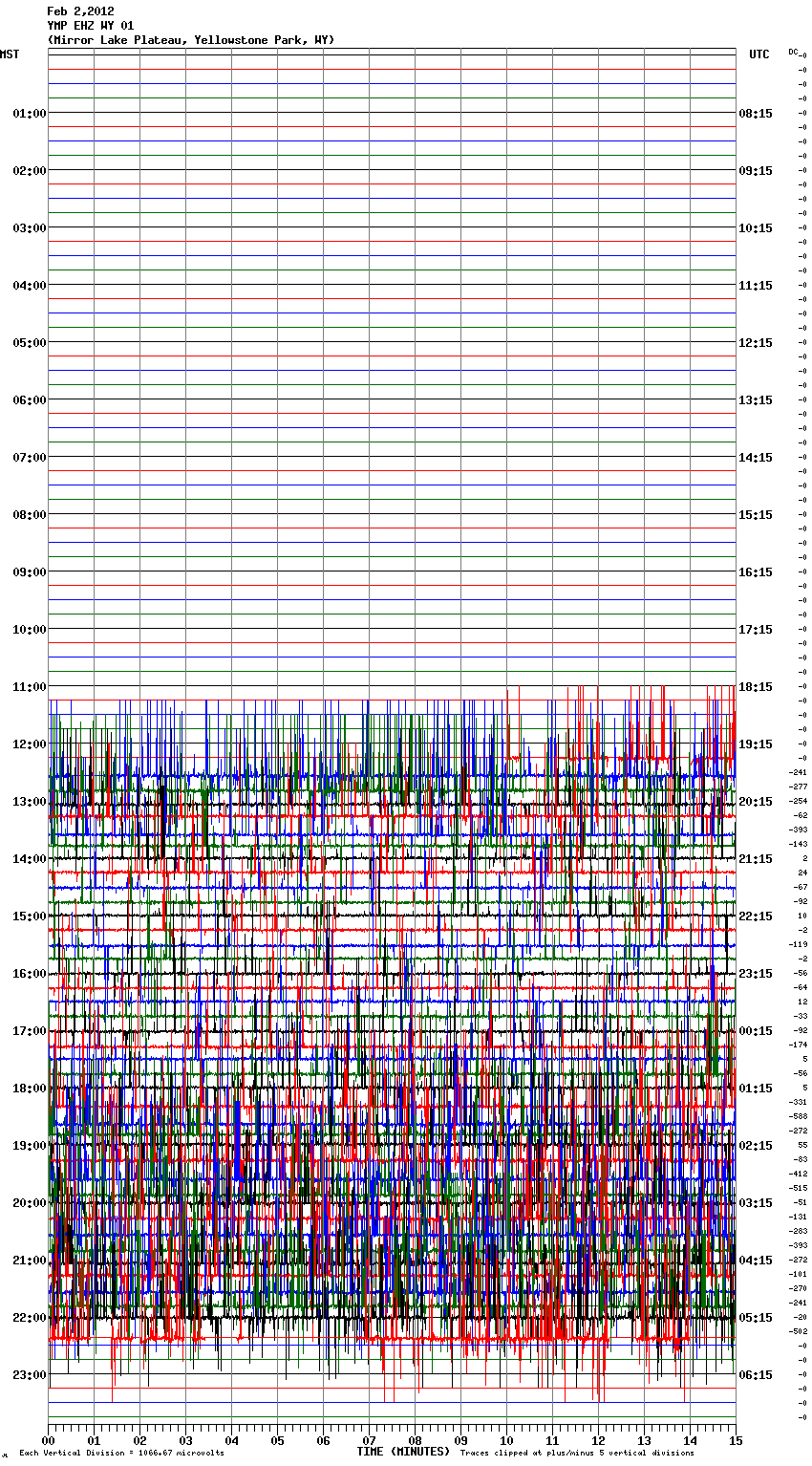Click the 00:15 UTC time label
Image resolution: width=812 pixels, height=1466 pixels.
[x=756, y=1031]
